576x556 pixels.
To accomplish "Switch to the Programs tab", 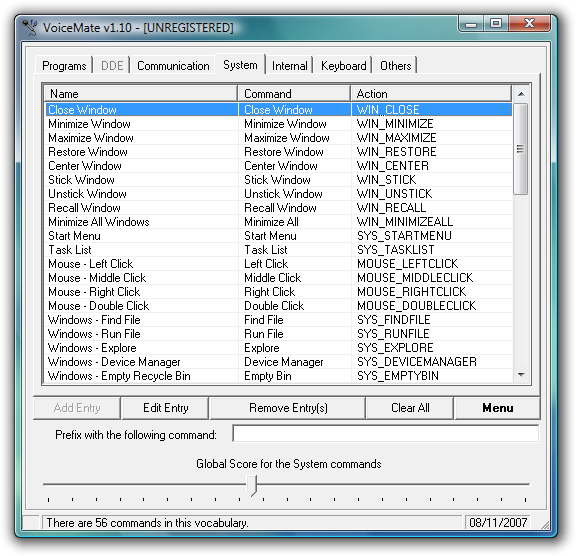I will (x=64, y=66).
